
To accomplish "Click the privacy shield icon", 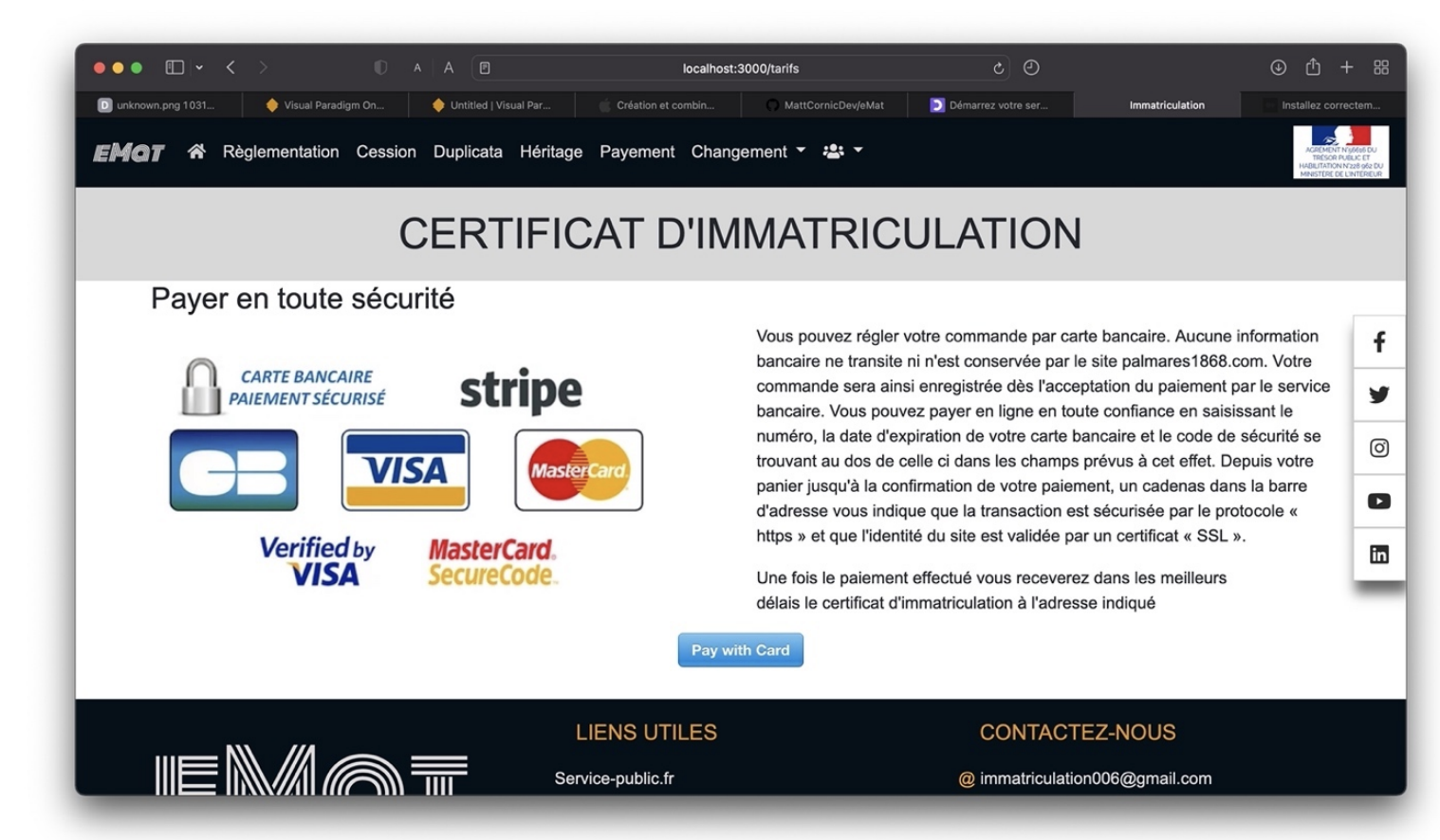I will [x=380, y=67].
